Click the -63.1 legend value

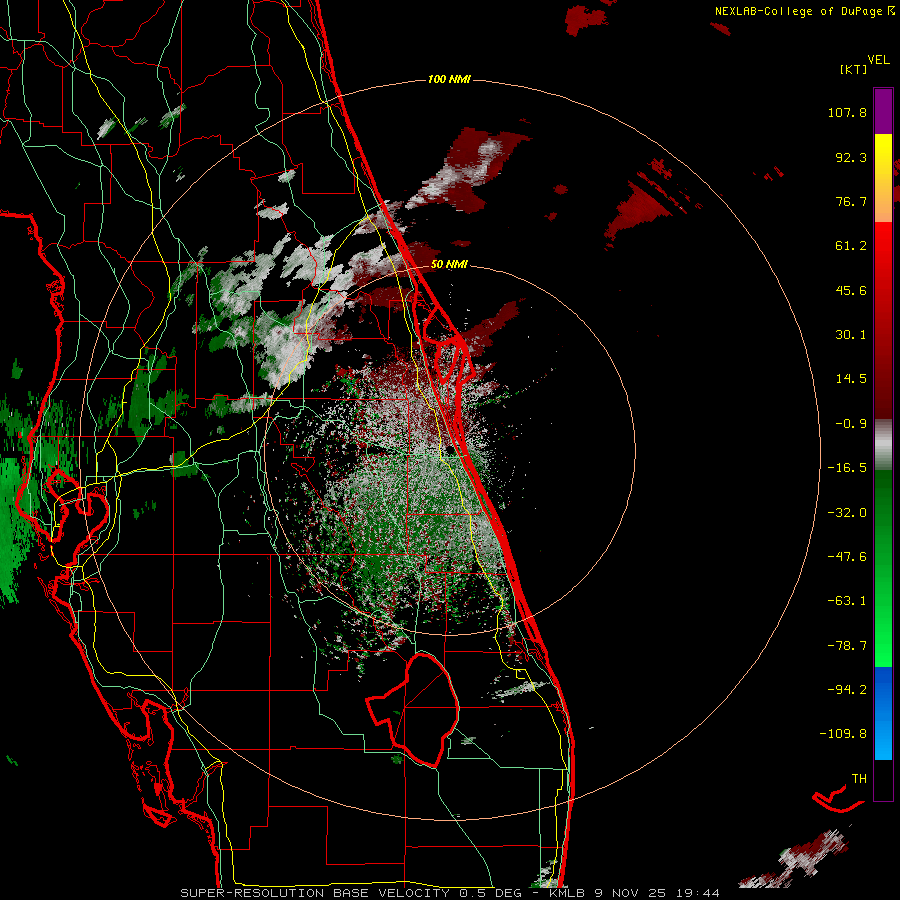pyautogui.click(x=847, y=601)
